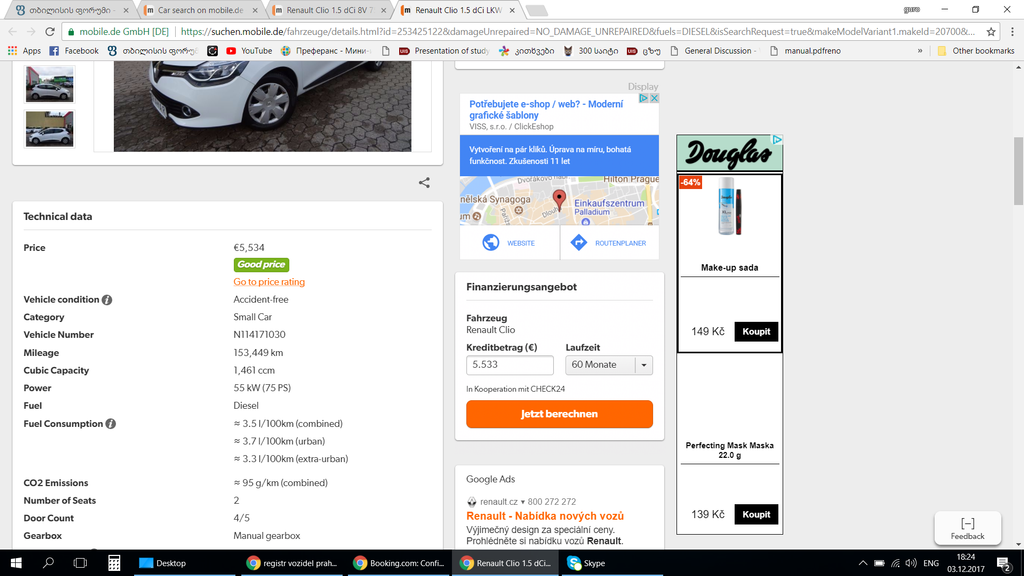Switch to the Car search on mobile.de tab
The height and width of the screenshot is (576, 1024).
tap(200, 10)
